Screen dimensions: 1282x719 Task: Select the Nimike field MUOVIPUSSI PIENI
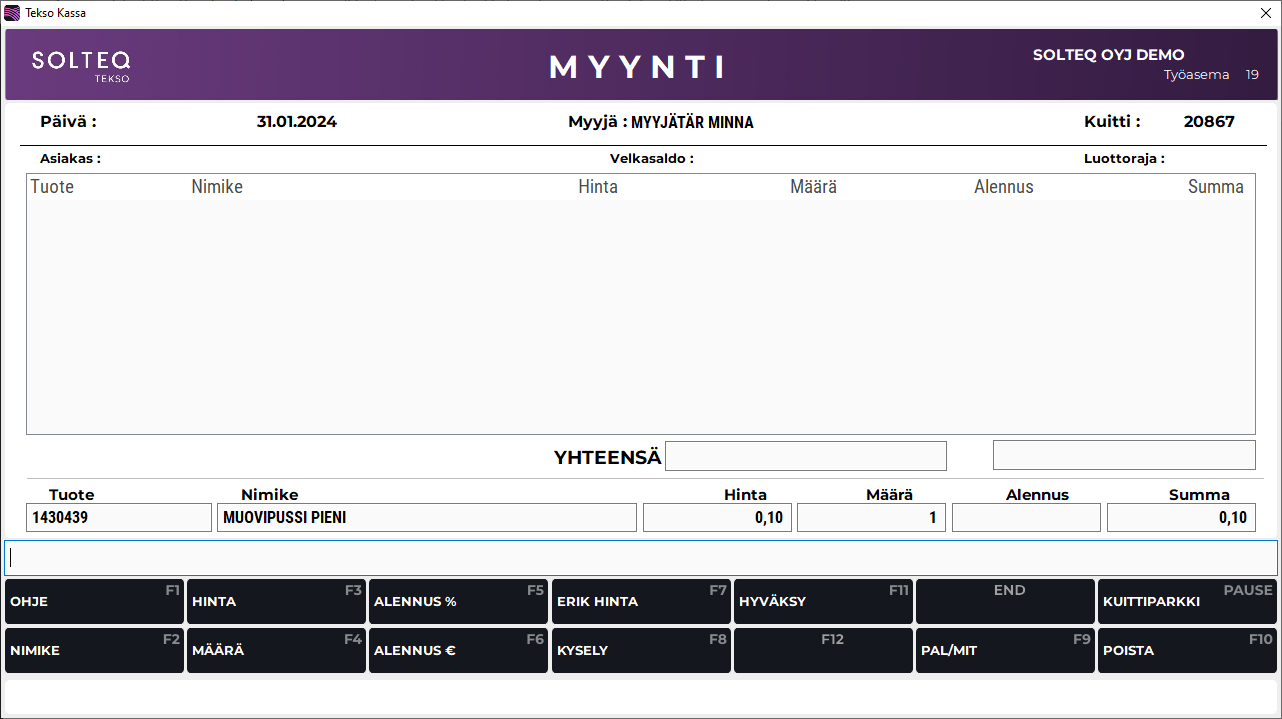[x=426, y=518]
